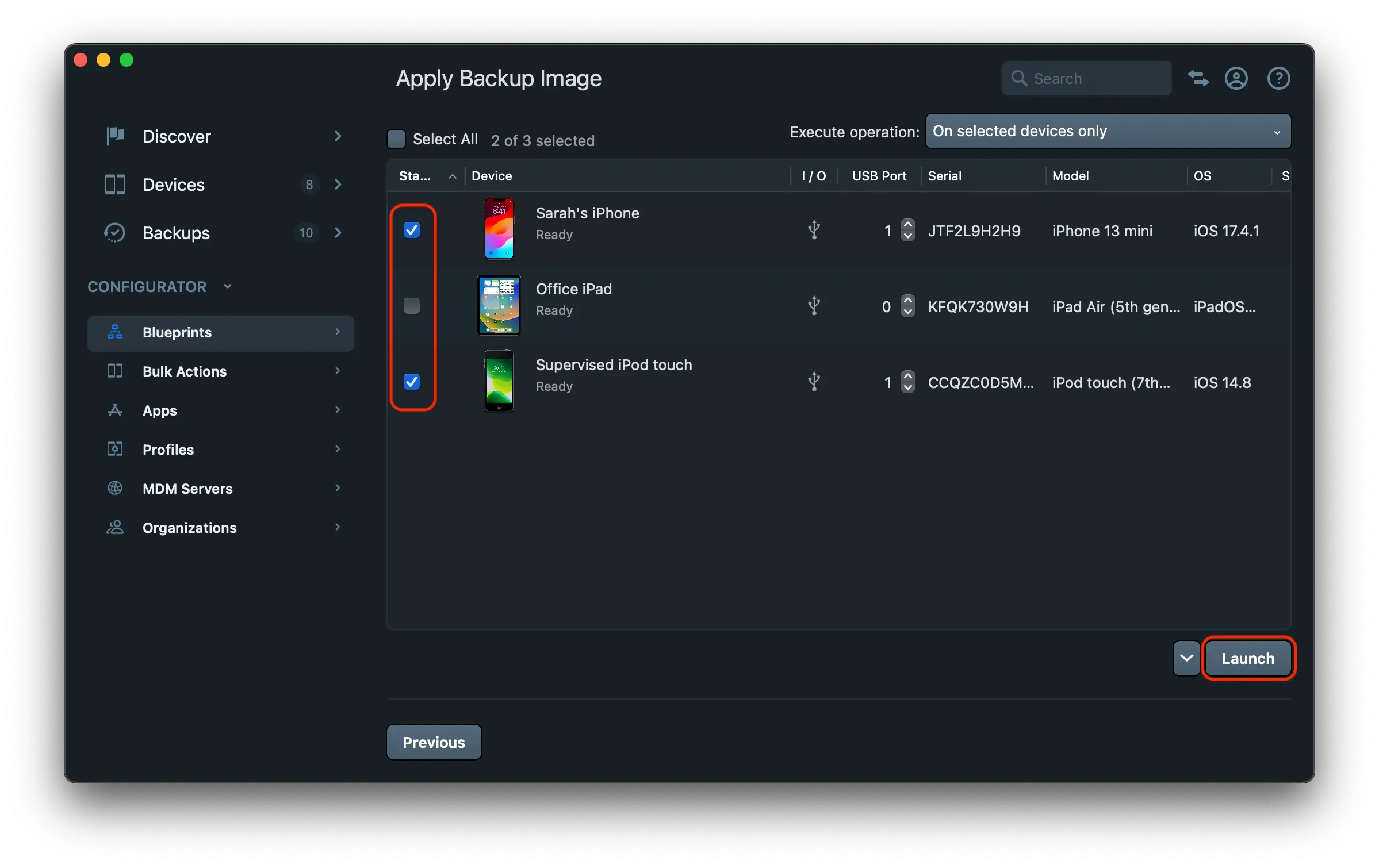Open the dropdown next to Launch
The image size is (1379, 868).
tap(1186, 658)
